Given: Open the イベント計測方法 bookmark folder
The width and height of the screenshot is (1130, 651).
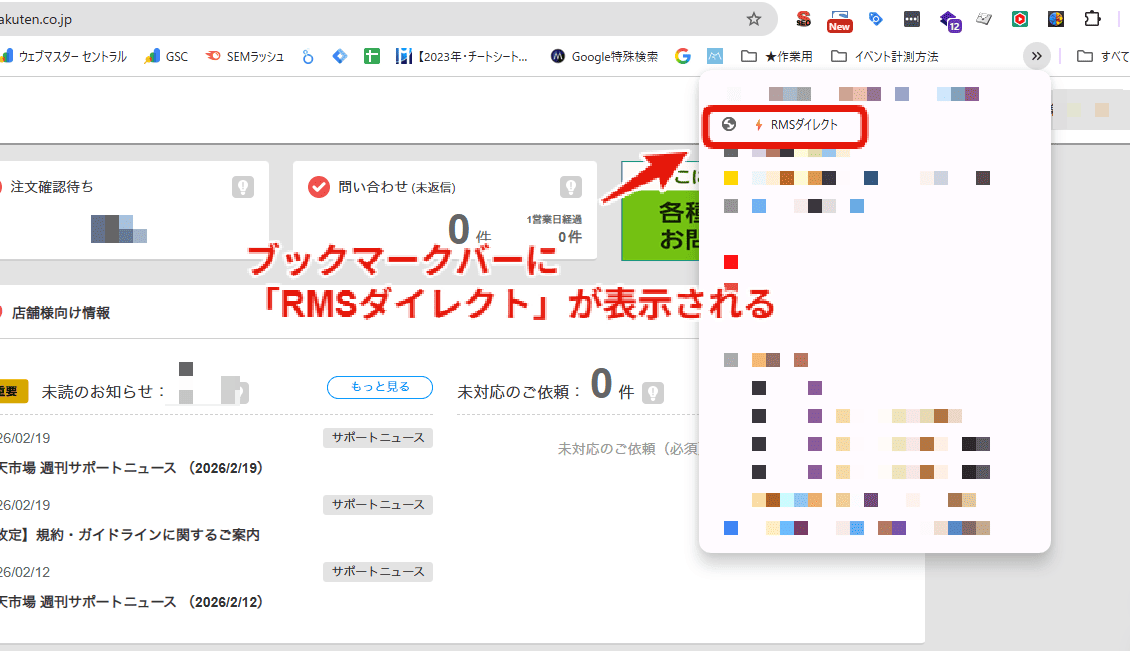Looking at the screenshot, I should pos(884,57).
